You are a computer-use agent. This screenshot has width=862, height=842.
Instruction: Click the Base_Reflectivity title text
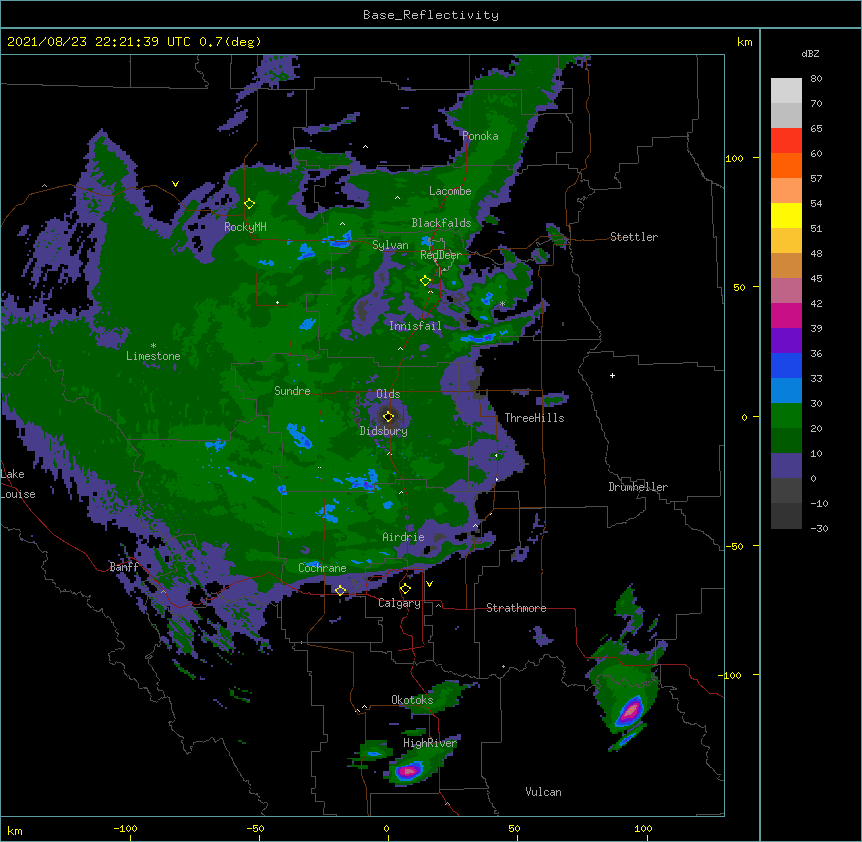(431, 15)
